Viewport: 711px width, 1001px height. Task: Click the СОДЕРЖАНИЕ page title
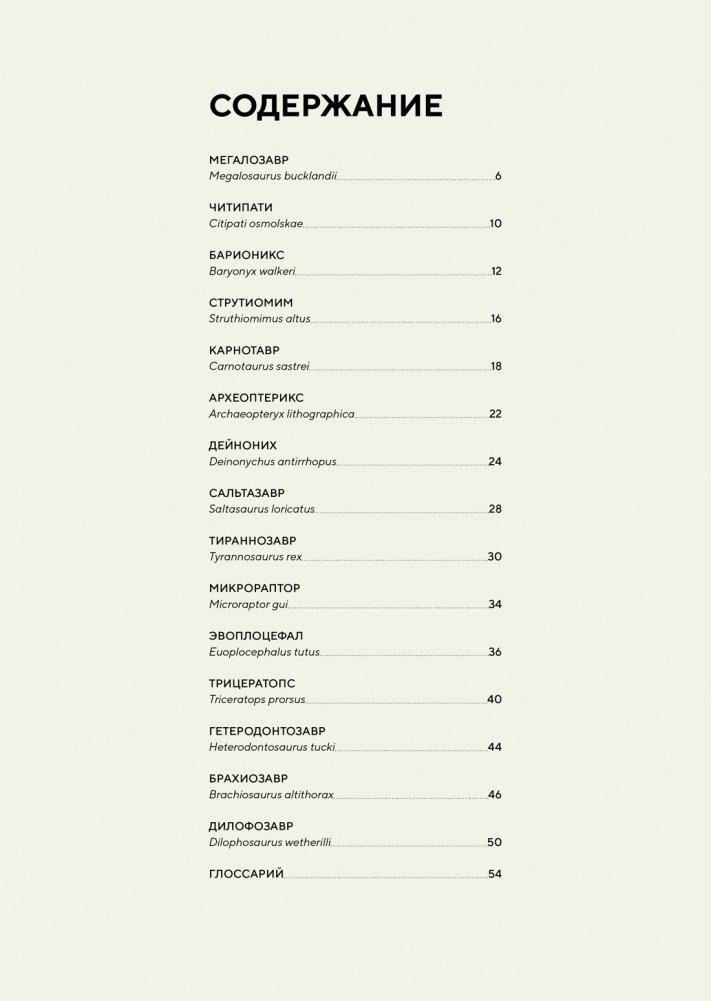(x=326, y=106)
